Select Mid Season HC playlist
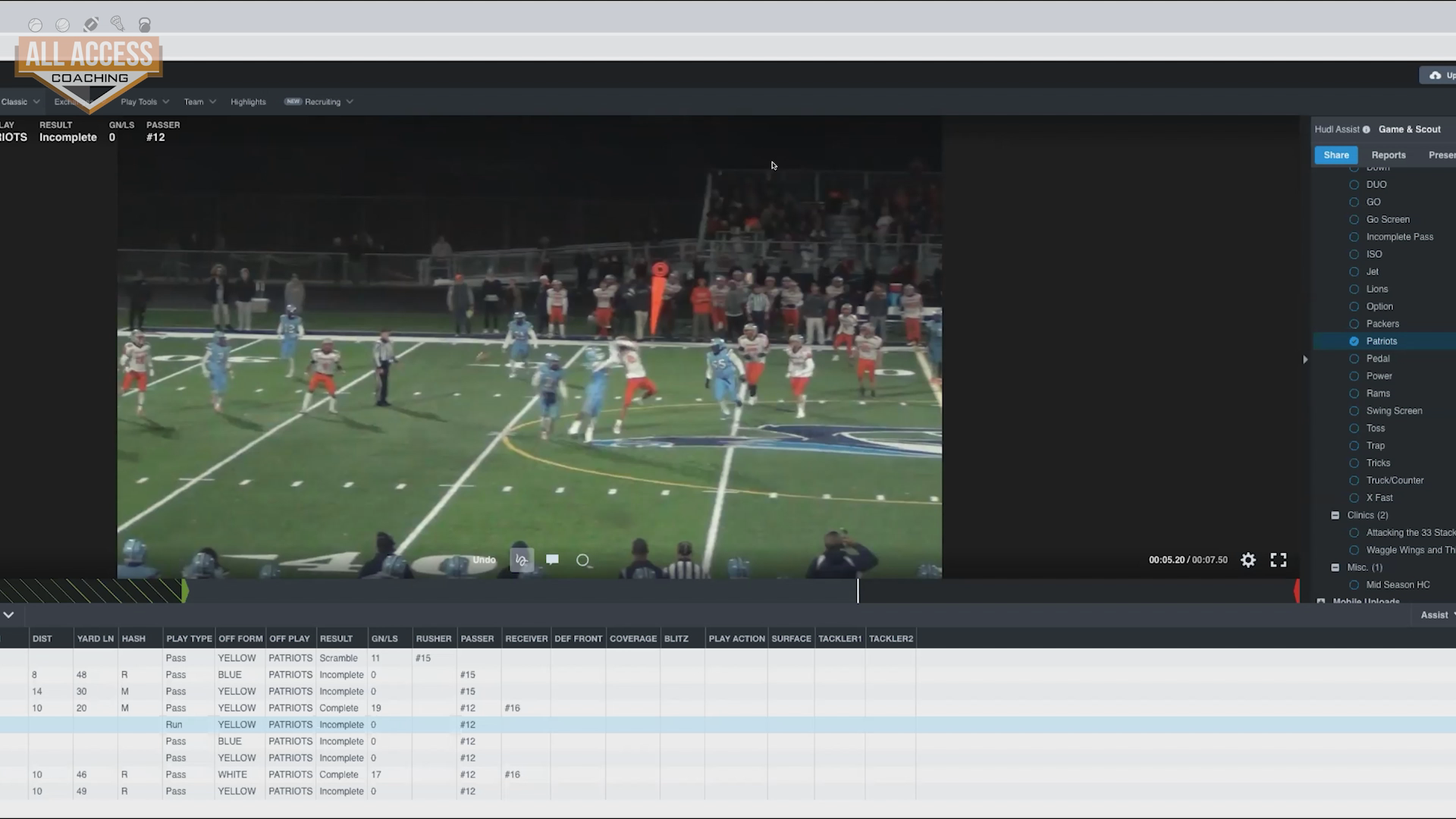The width and height of the screenshot is (1456, 819). point(1354,585)
